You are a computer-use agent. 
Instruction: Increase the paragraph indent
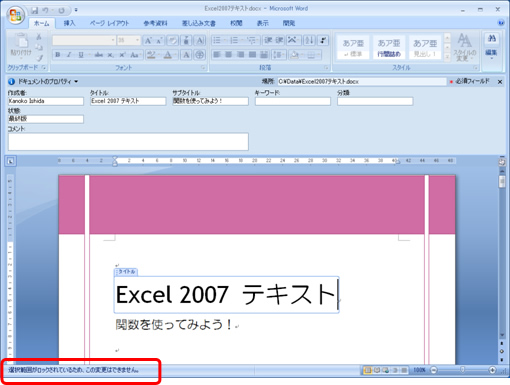coord(279,40)
